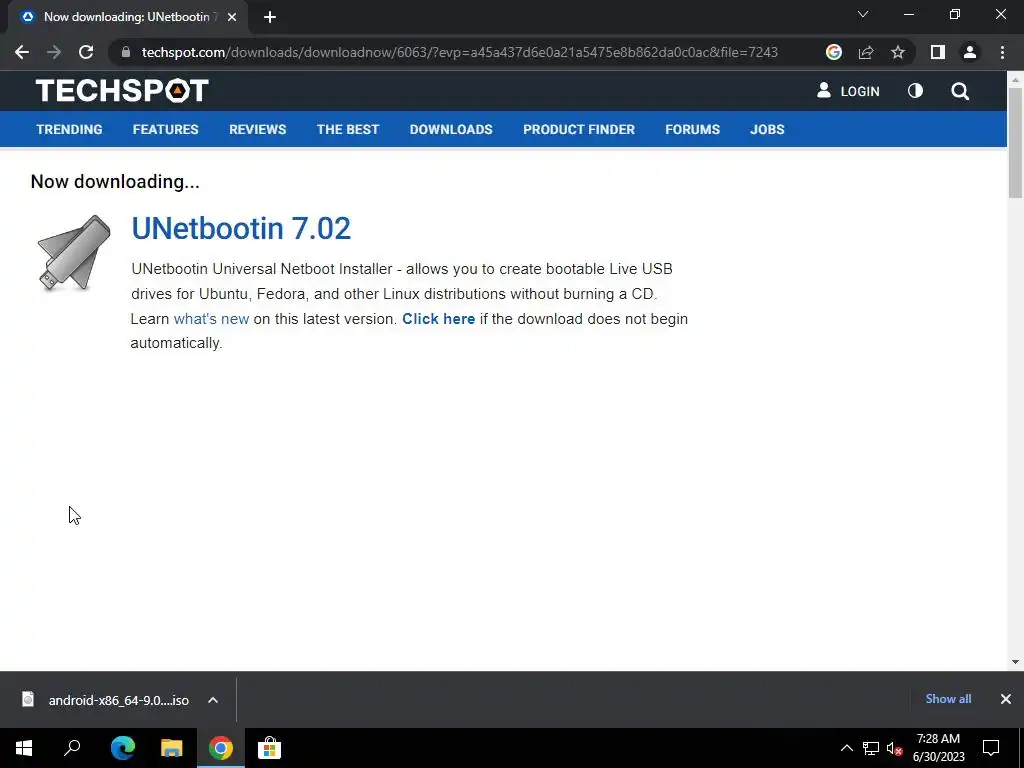Open the tab search chevron
Viewport: 1024px width, 768px height.
(863, 14)
